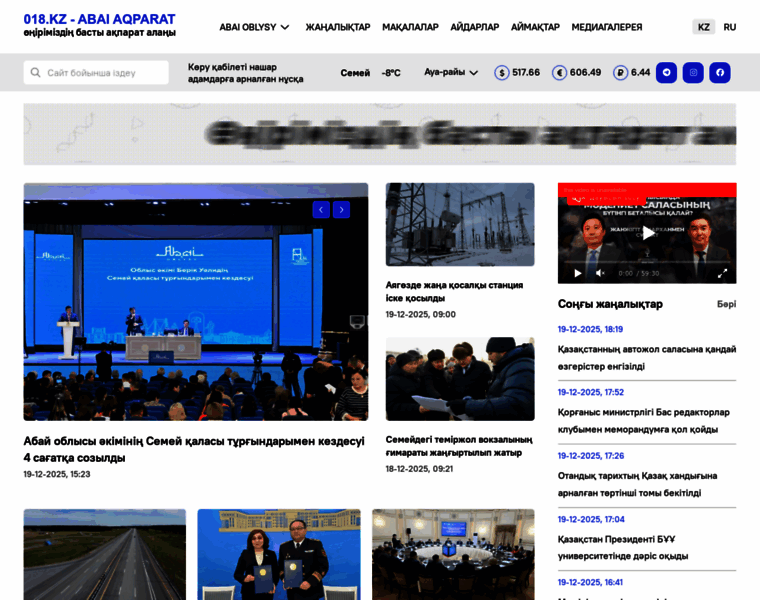
Task: Click the Бері link beside Соңғы жаңалықтар
Action: (x=727, y=304)
